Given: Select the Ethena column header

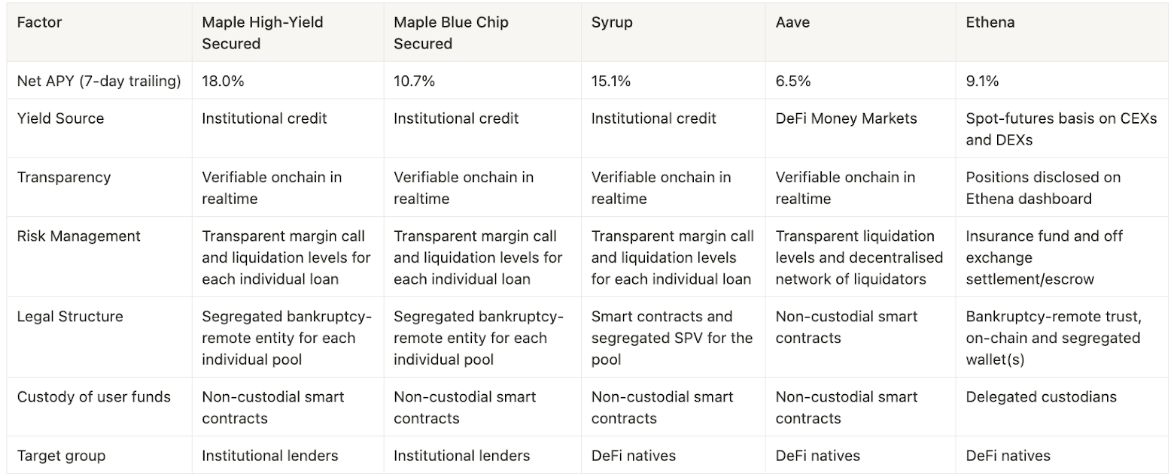Looking at the screenshot, I should pos(990,22).
